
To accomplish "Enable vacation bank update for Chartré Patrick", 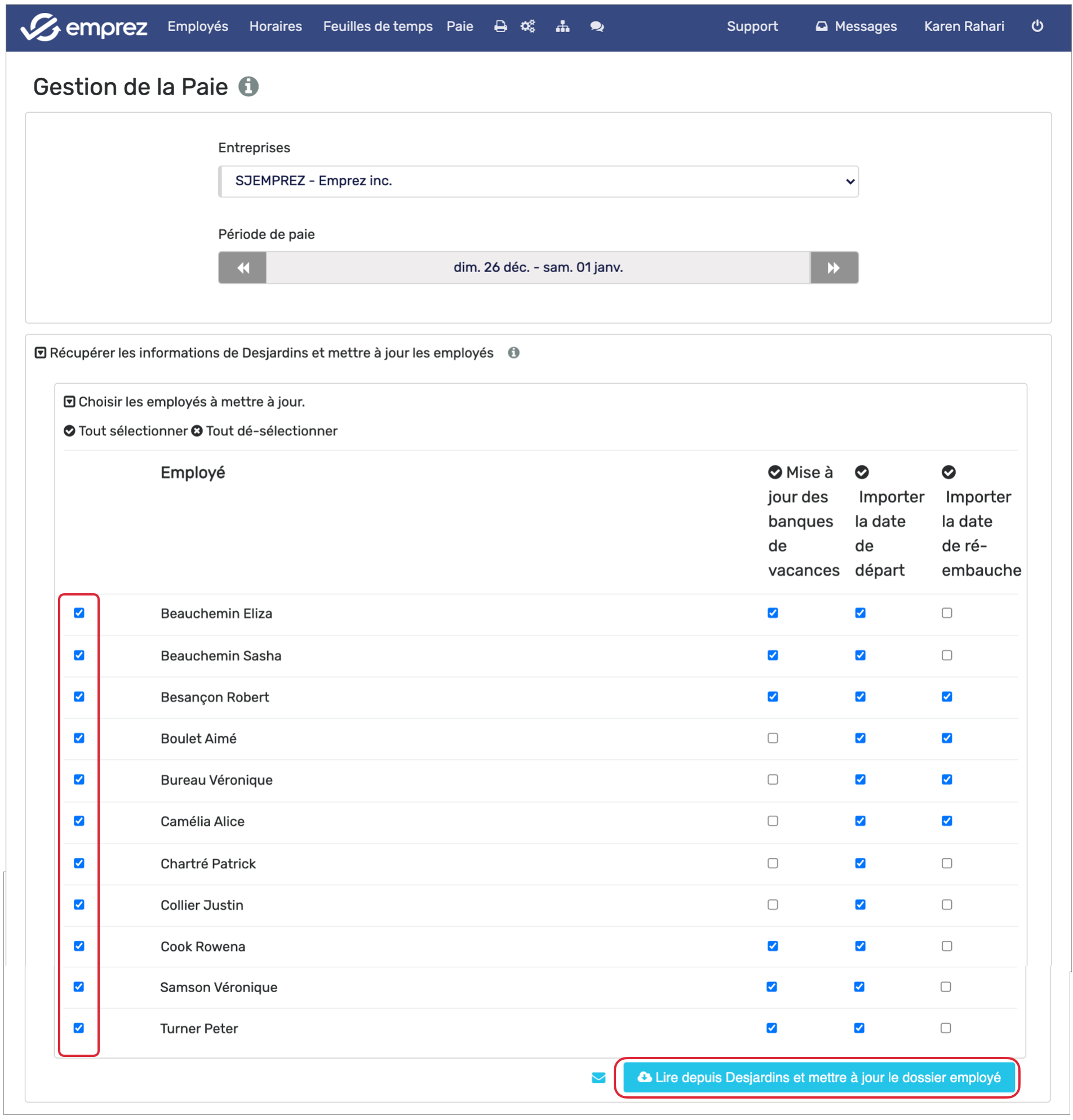I will 773,864.
